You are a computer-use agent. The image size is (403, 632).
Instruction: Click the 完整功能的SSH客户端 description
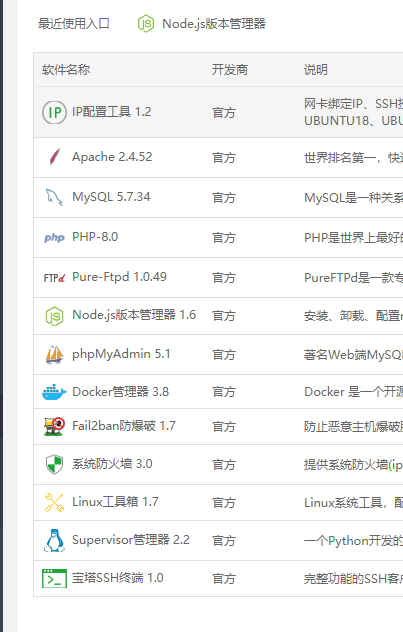click(x=353, y=579)
